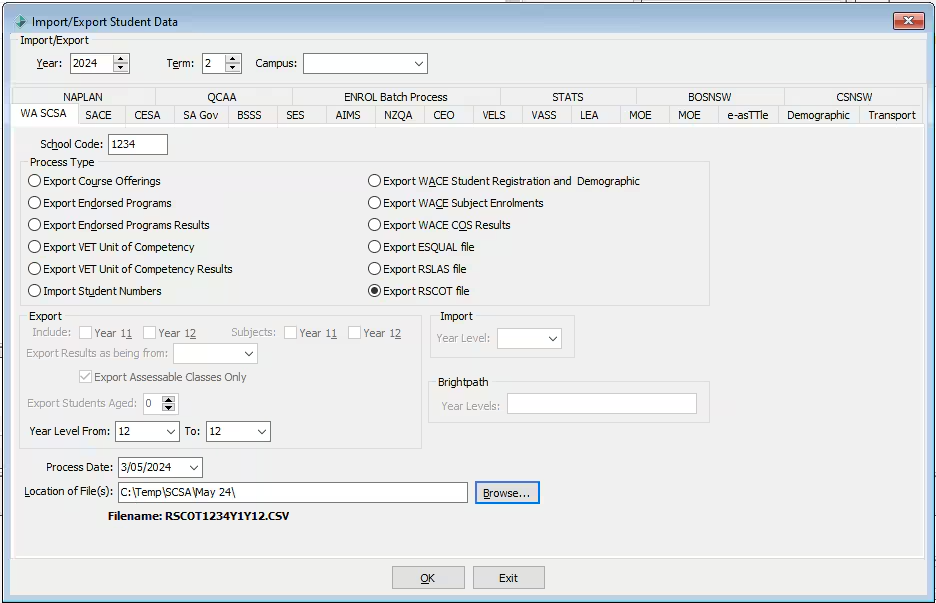This screenshot has height=603, width=936.
Task: Check the Year 11 Include checkbox
Action: pos(87,333)
